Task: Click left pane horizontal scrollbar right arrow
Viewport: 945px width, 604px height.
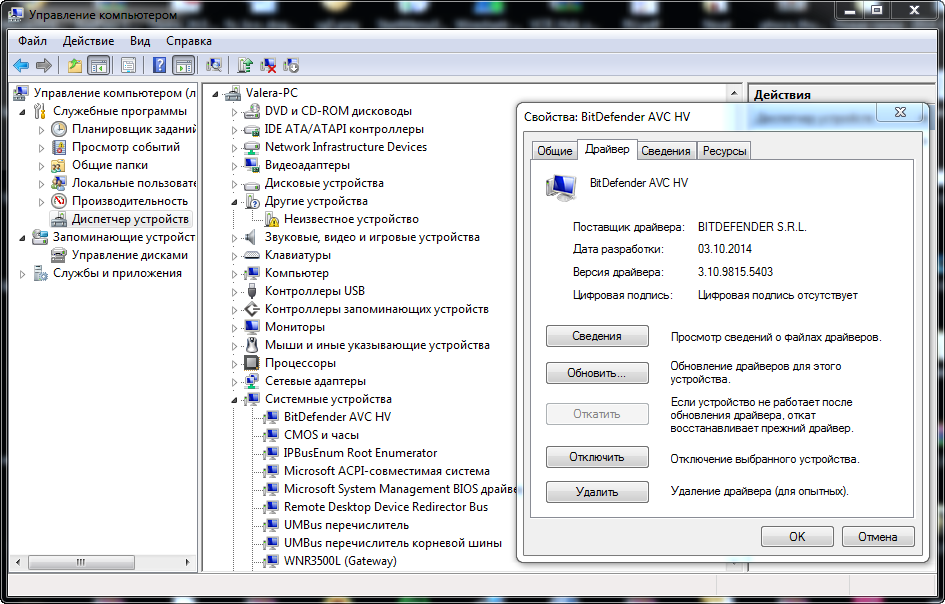Action: (x=187, y=562)
